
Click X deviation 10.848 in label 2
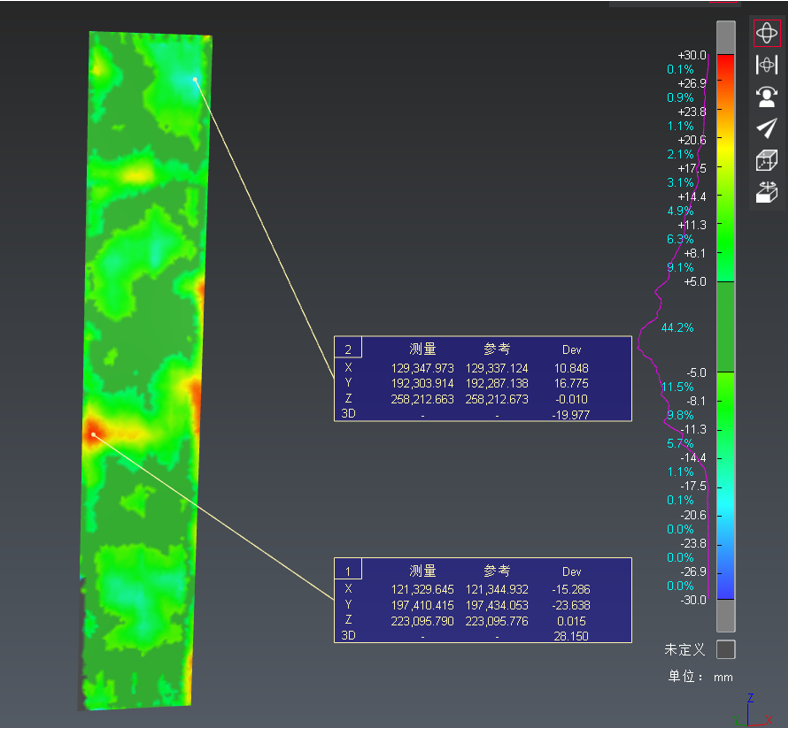pyautogui.click(x=571, y=368)
